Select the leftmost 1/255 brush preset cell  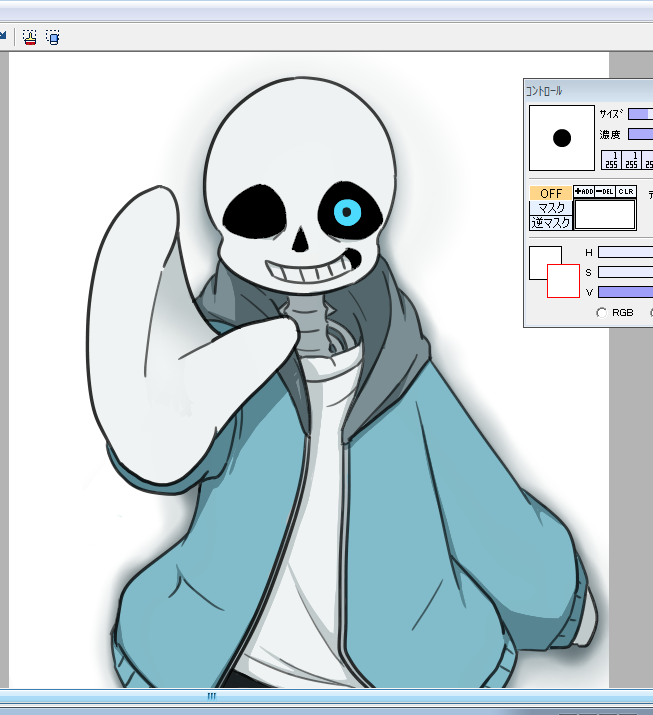[x=611, y=160]
